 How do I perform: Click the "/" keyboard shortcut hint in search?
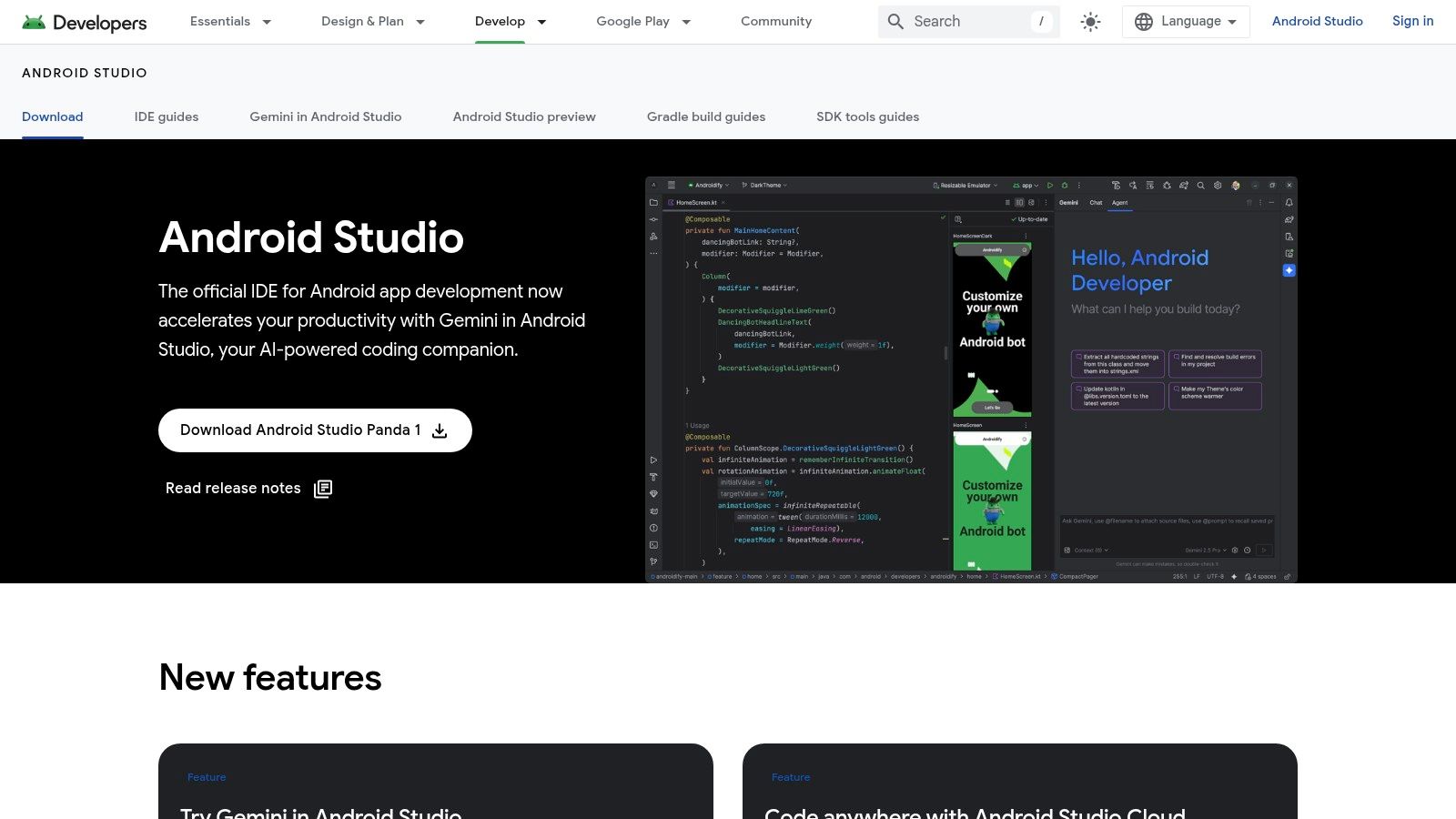pyautogui.click(x=1041, y=21)
